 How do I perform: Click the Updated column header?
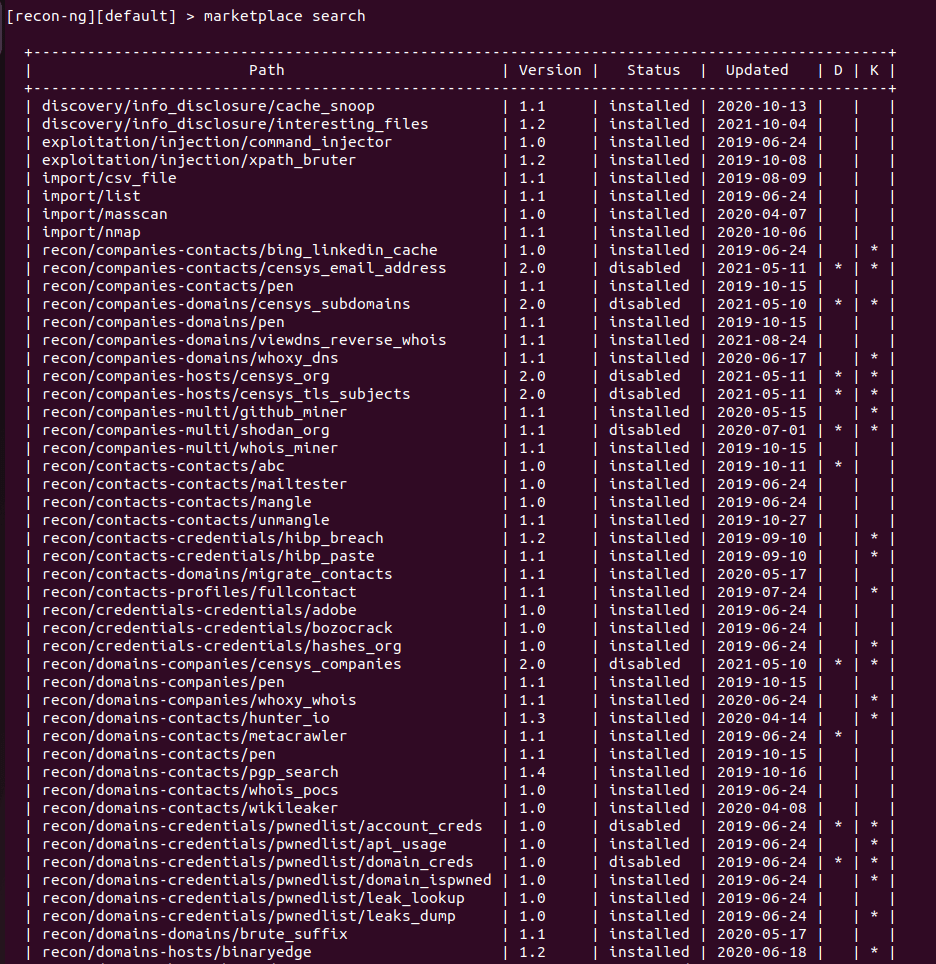point(757,70)
